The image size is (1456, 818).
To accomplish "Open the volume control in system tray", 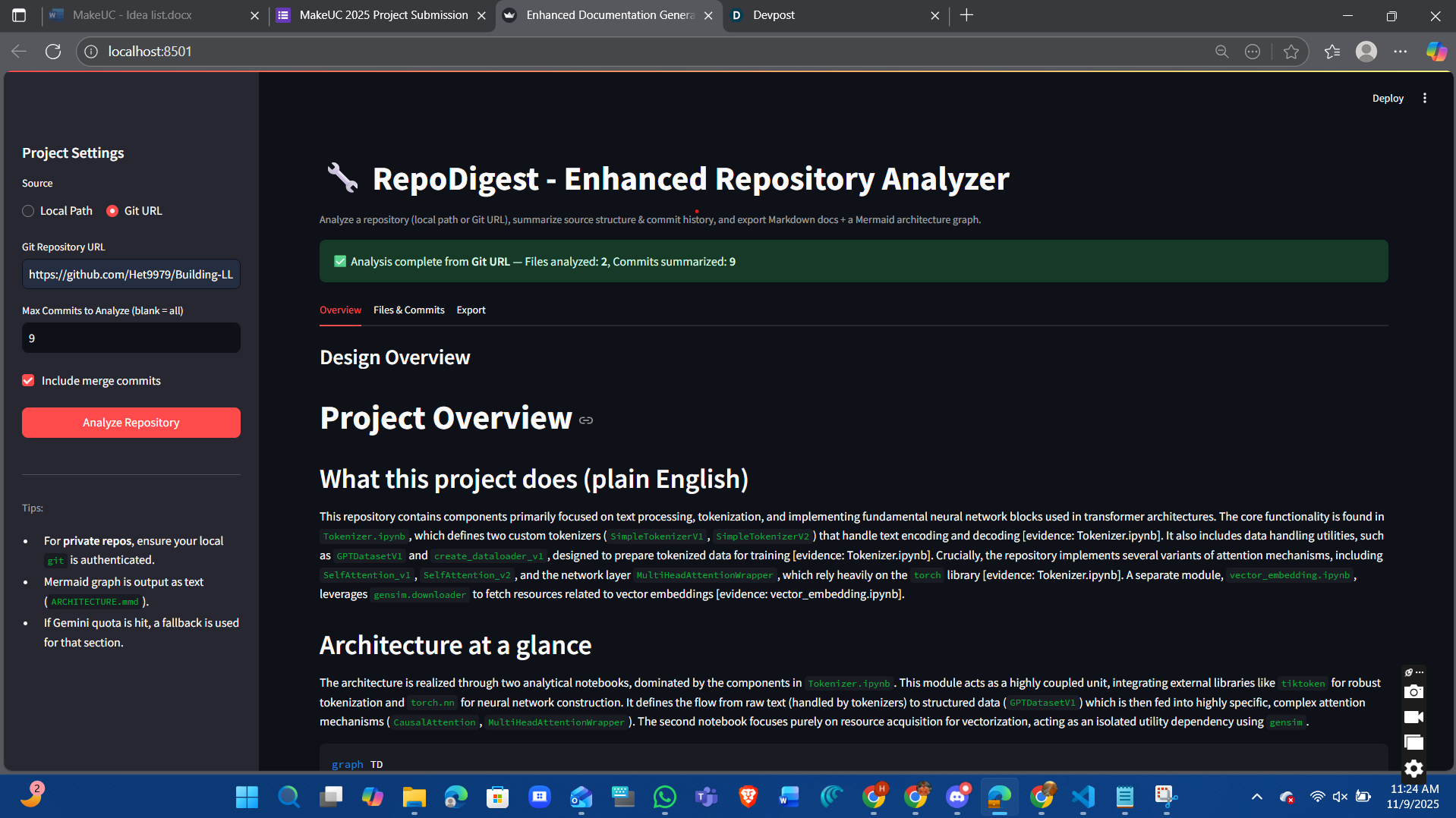I will click(1340, 797).
